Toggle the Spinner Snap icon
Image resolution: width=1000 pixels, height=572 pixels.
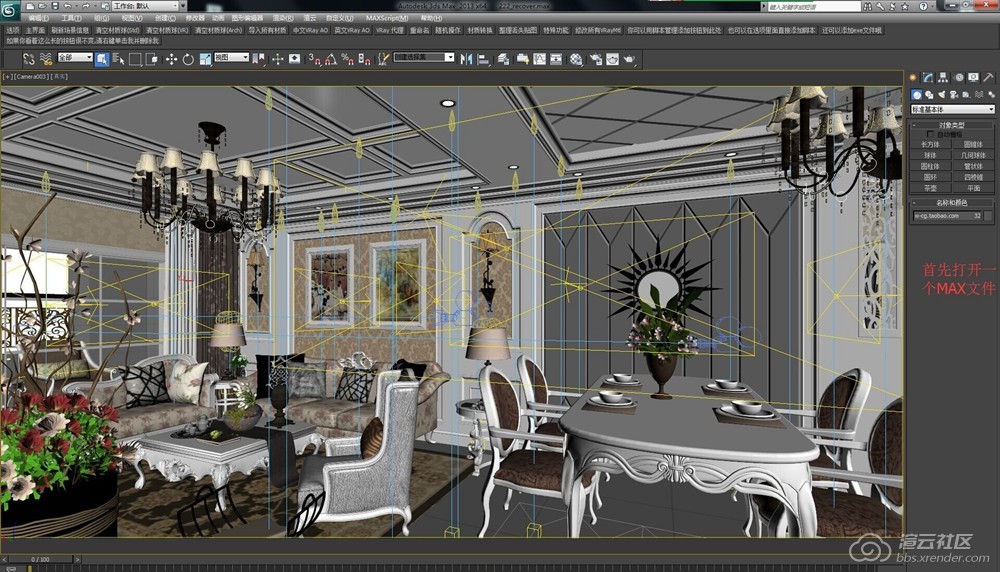[x=364, y=59]
